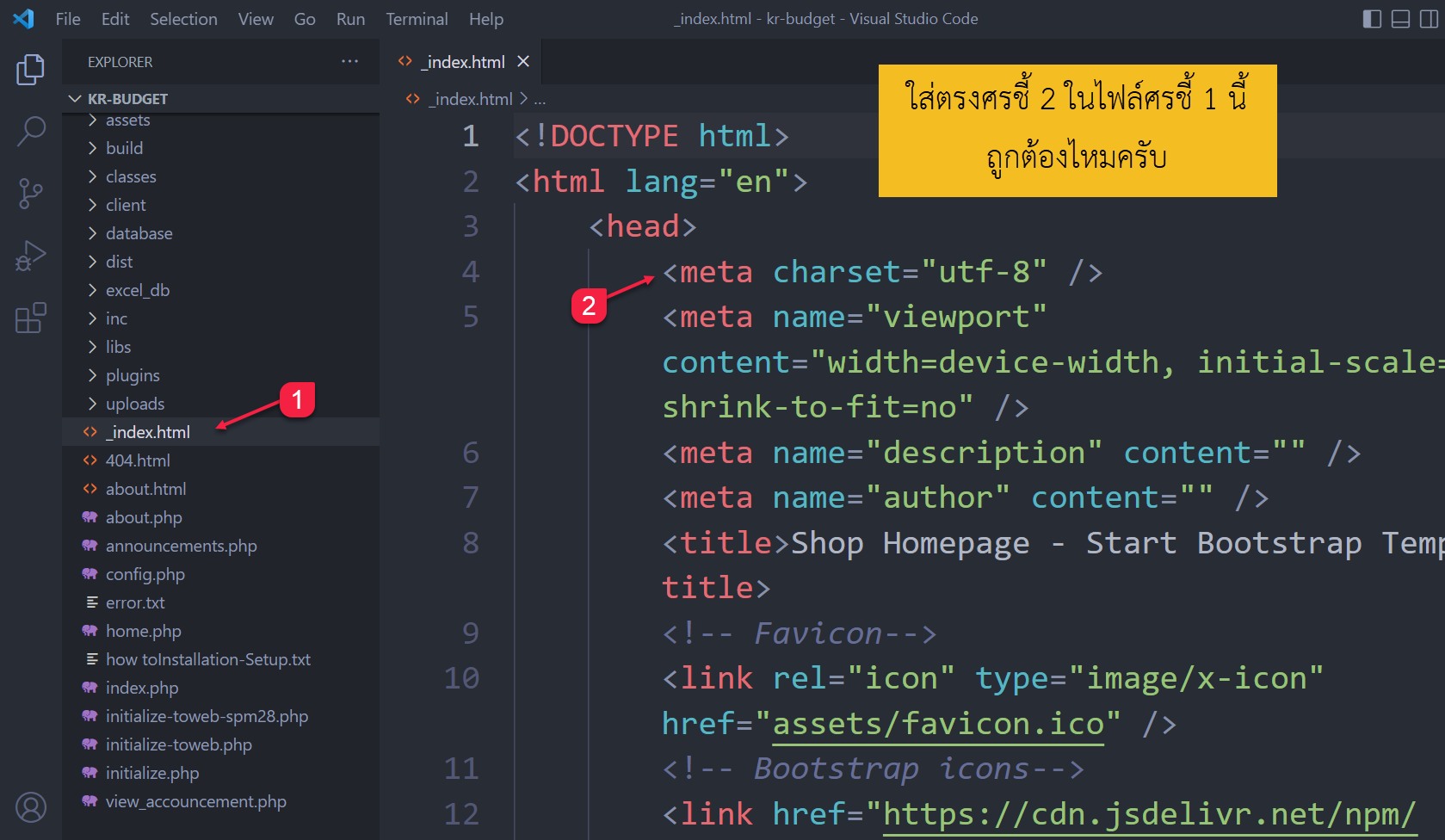Click HTML icon beside about.html
The image size is (1445, 840).
pos(90,489)
